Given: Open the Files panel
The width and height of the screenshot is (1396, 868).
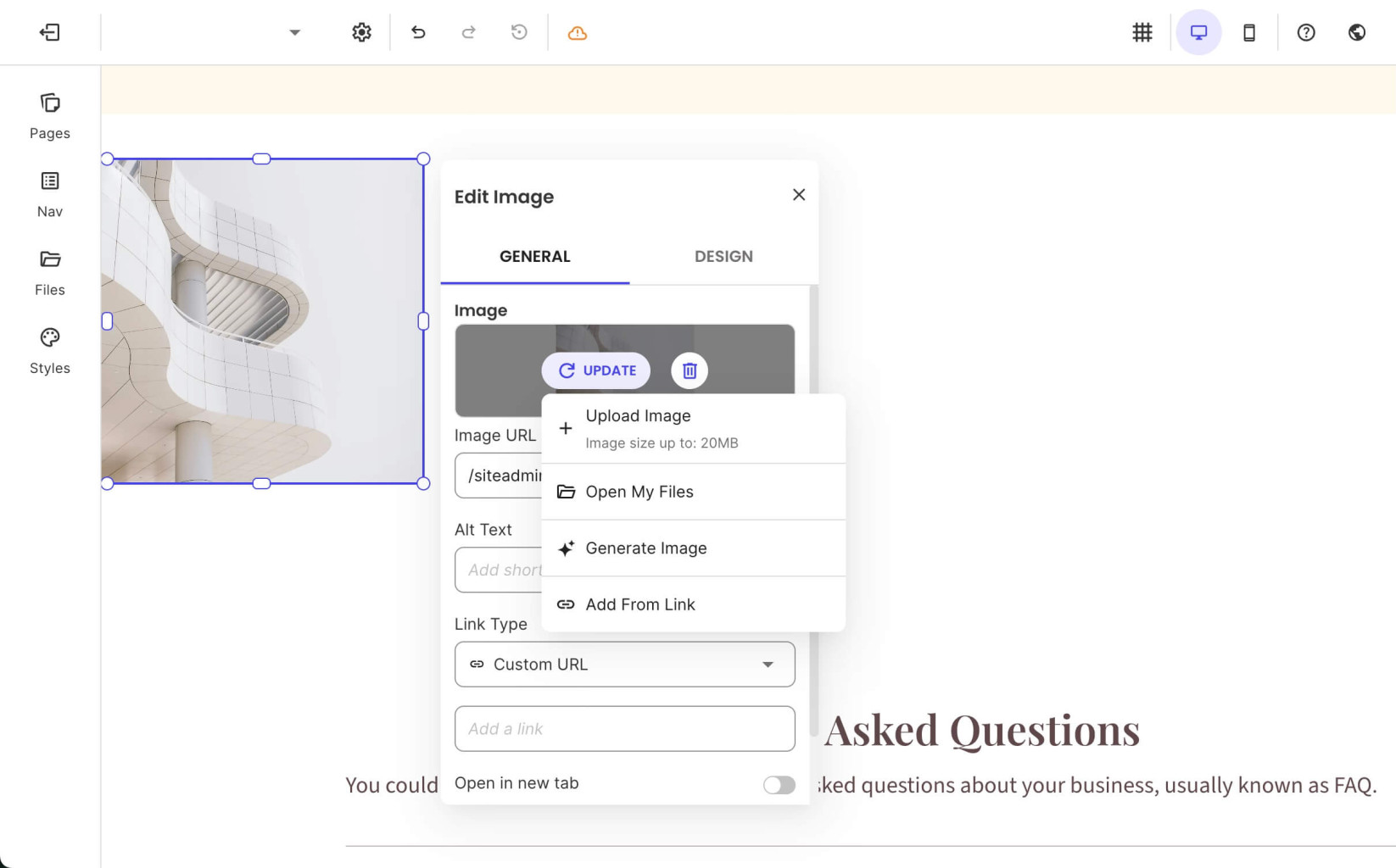Looking at the screenshot, I should click(50, 273).
